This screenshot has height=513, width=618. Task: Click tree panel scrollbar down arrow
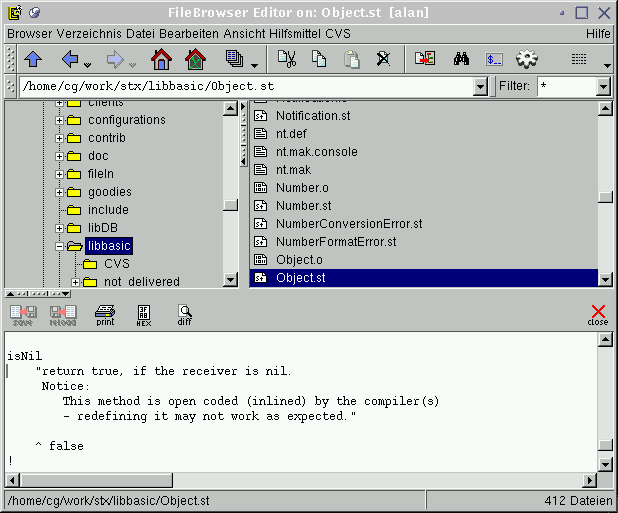pyautogui.click(x=230, y=280)
